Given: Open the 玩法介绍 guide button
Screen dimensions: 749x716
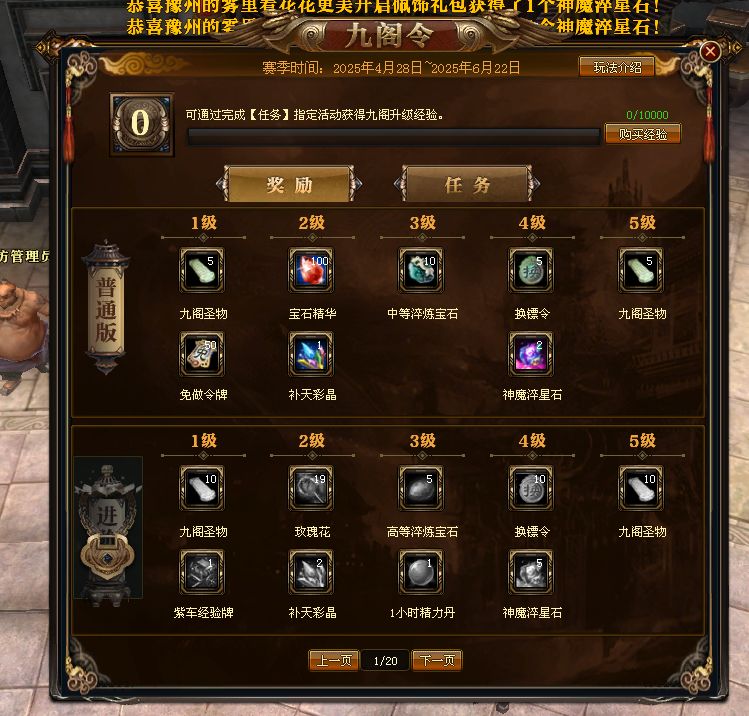Looking at the screenshot, I should pos(617,67).
